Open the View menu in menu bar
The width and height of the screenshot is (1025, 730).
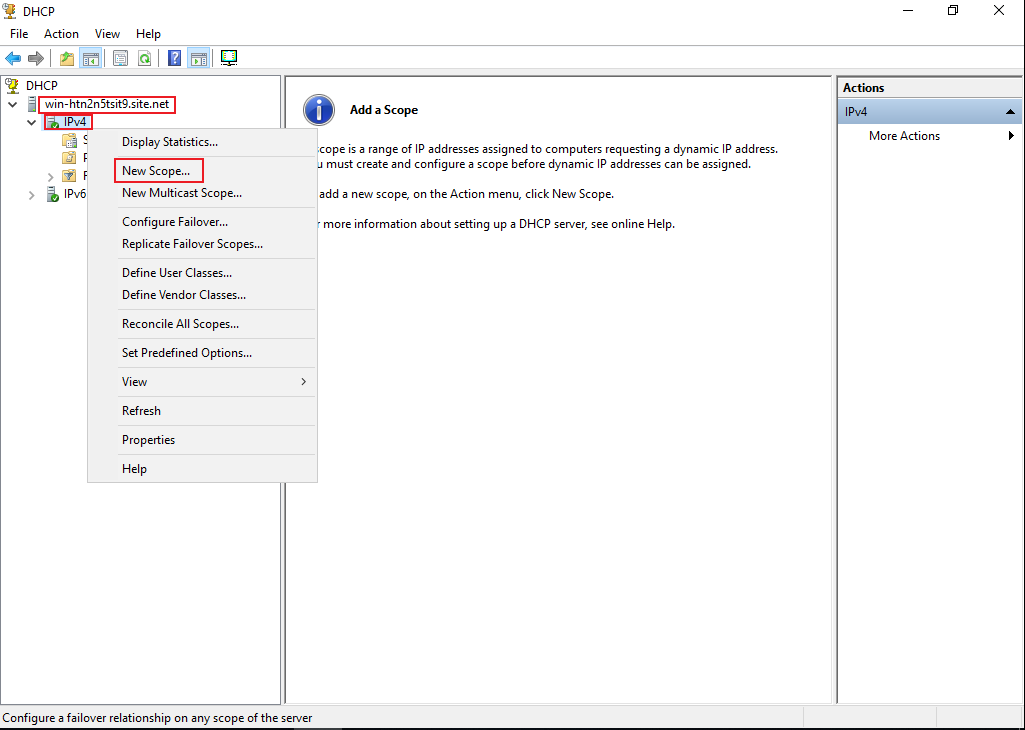[x=107, y=34]
